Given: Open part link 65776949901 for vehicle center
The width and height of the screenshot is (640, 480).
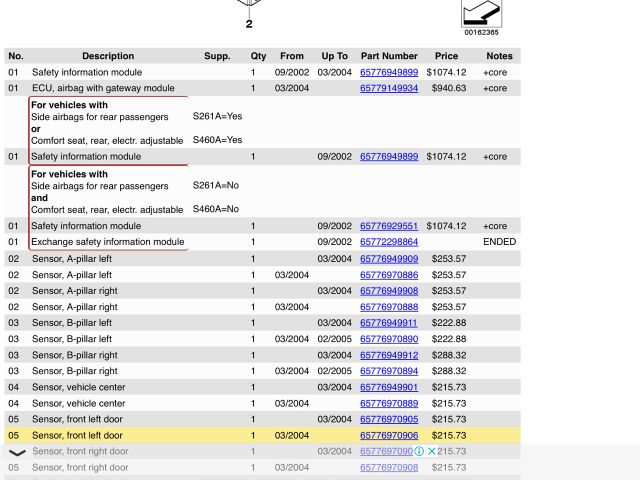Looking at the screenshot, I should 389,387.
